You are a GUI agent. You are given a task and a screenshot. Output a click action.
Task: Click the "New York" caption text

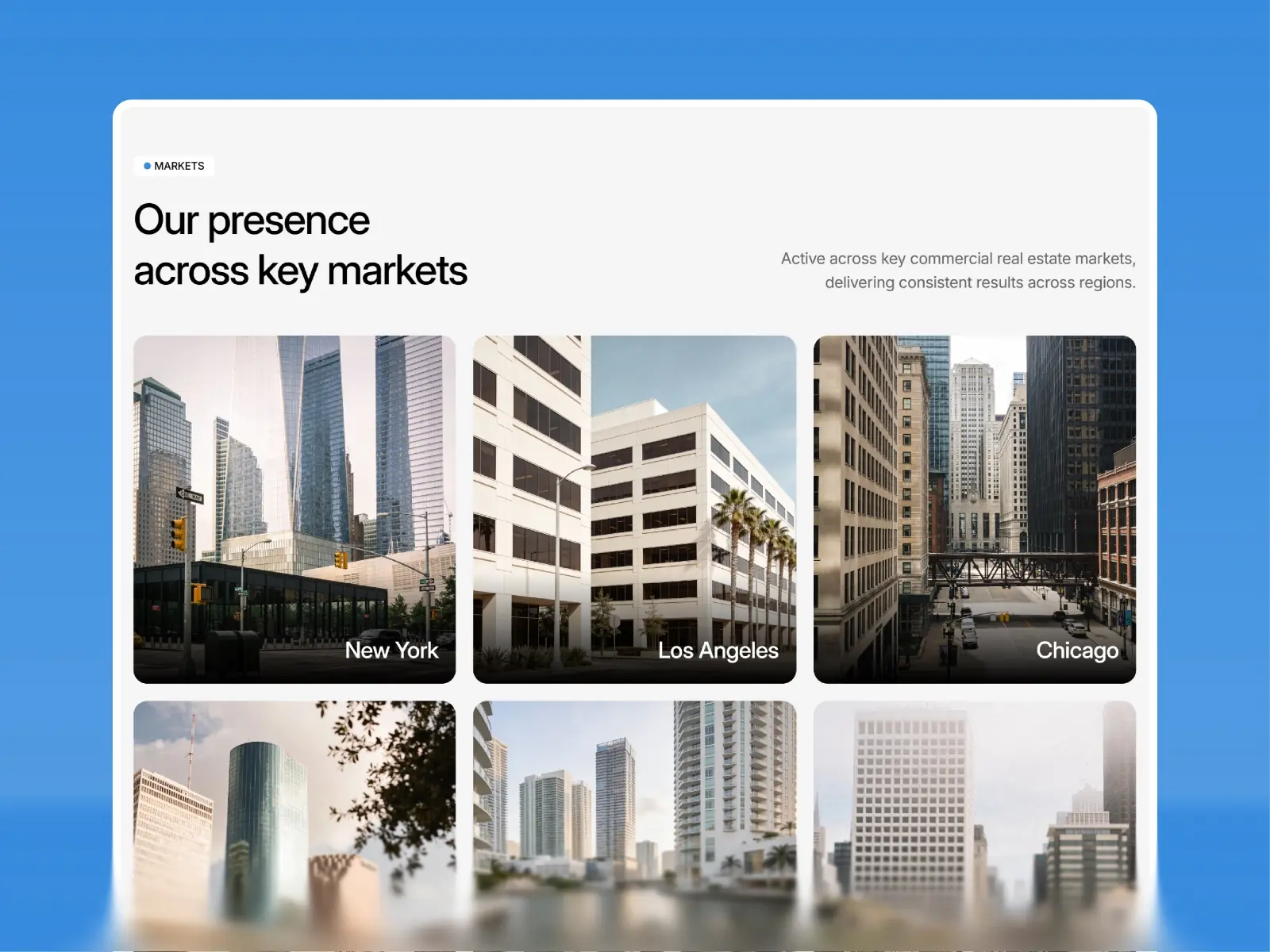(x=391, y=651)
